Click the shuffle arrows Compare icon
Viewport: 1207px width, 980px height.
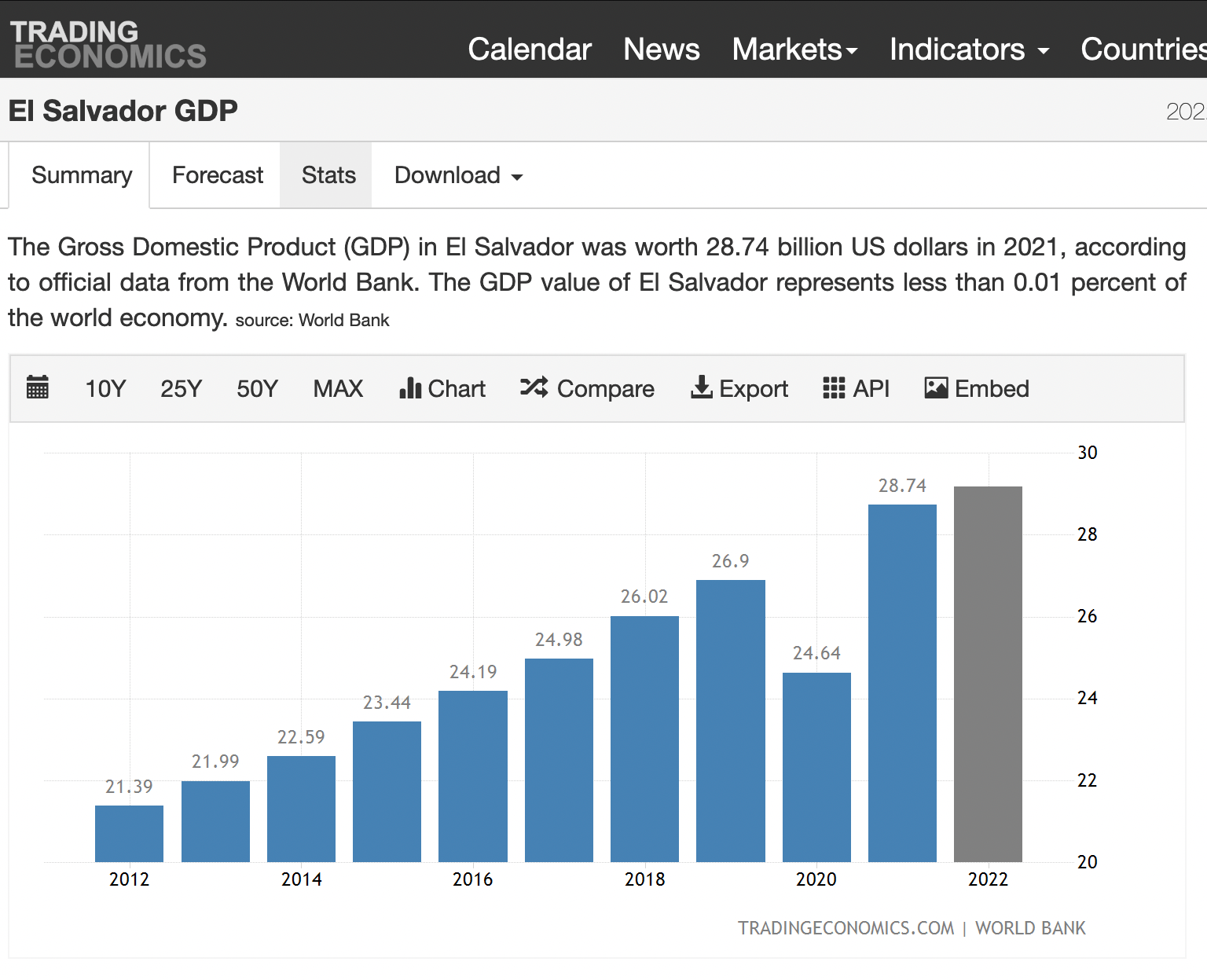(x=534, y=387)
